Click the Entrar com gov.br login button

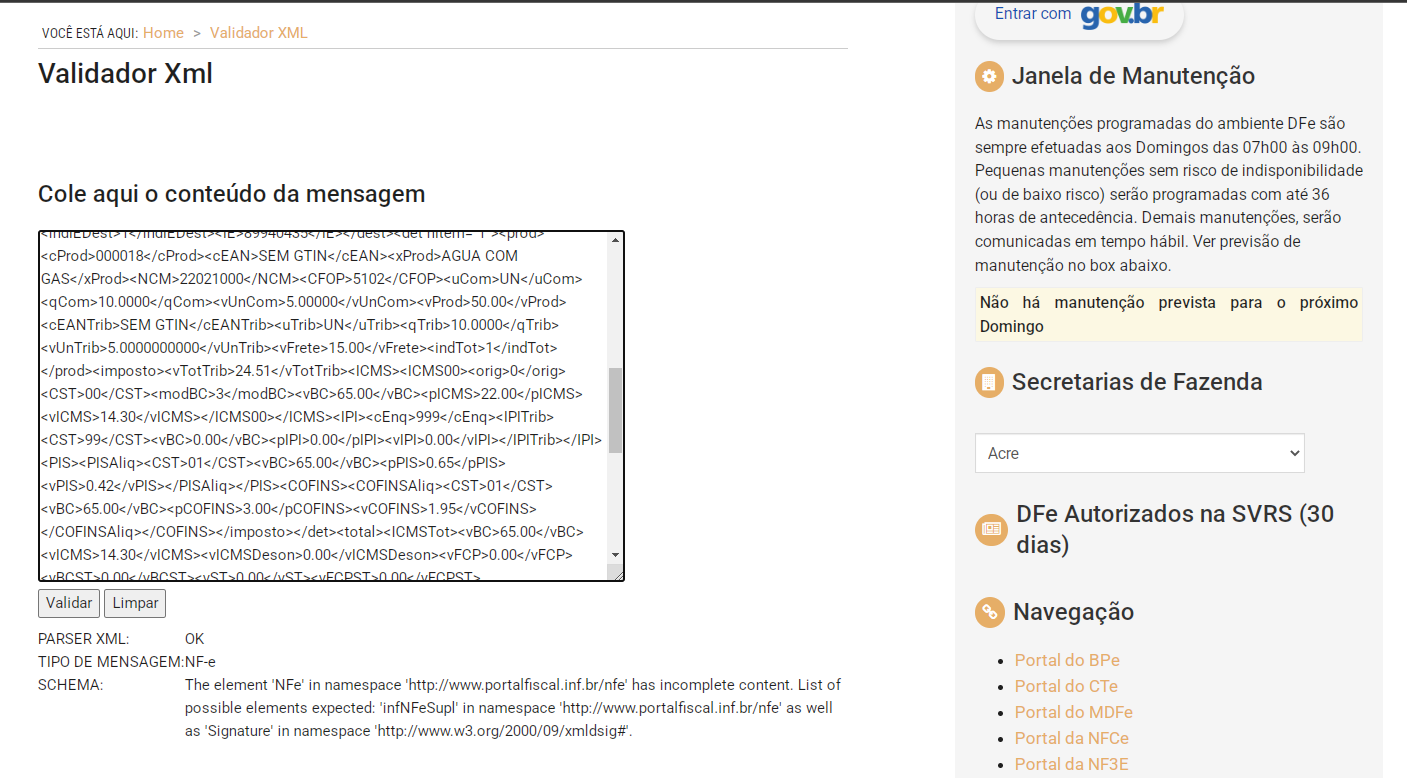1079,17
